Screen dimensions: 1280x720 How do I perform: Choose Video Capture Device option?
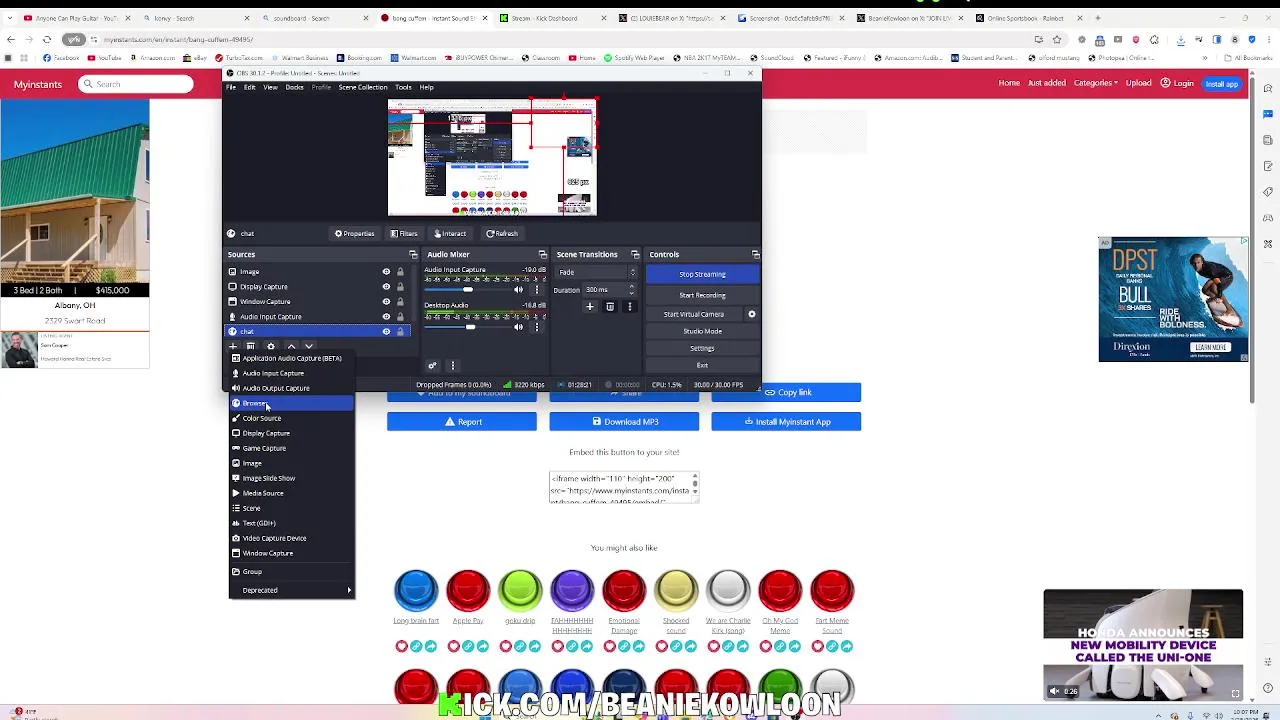[x=291, y=538]
